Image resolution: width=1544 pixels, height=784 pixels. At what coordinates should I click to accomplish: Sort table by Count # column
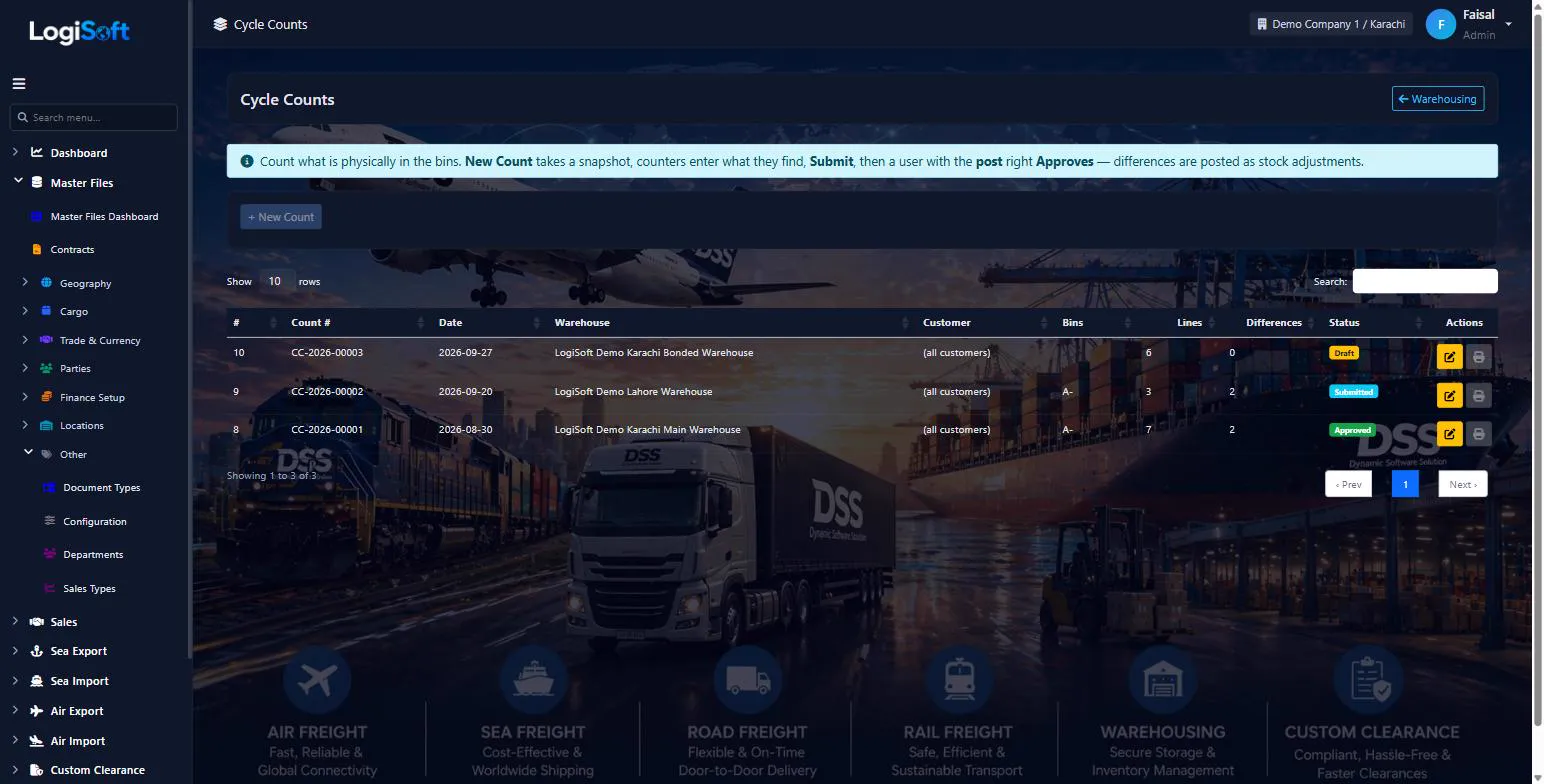(x=357, y=322)
